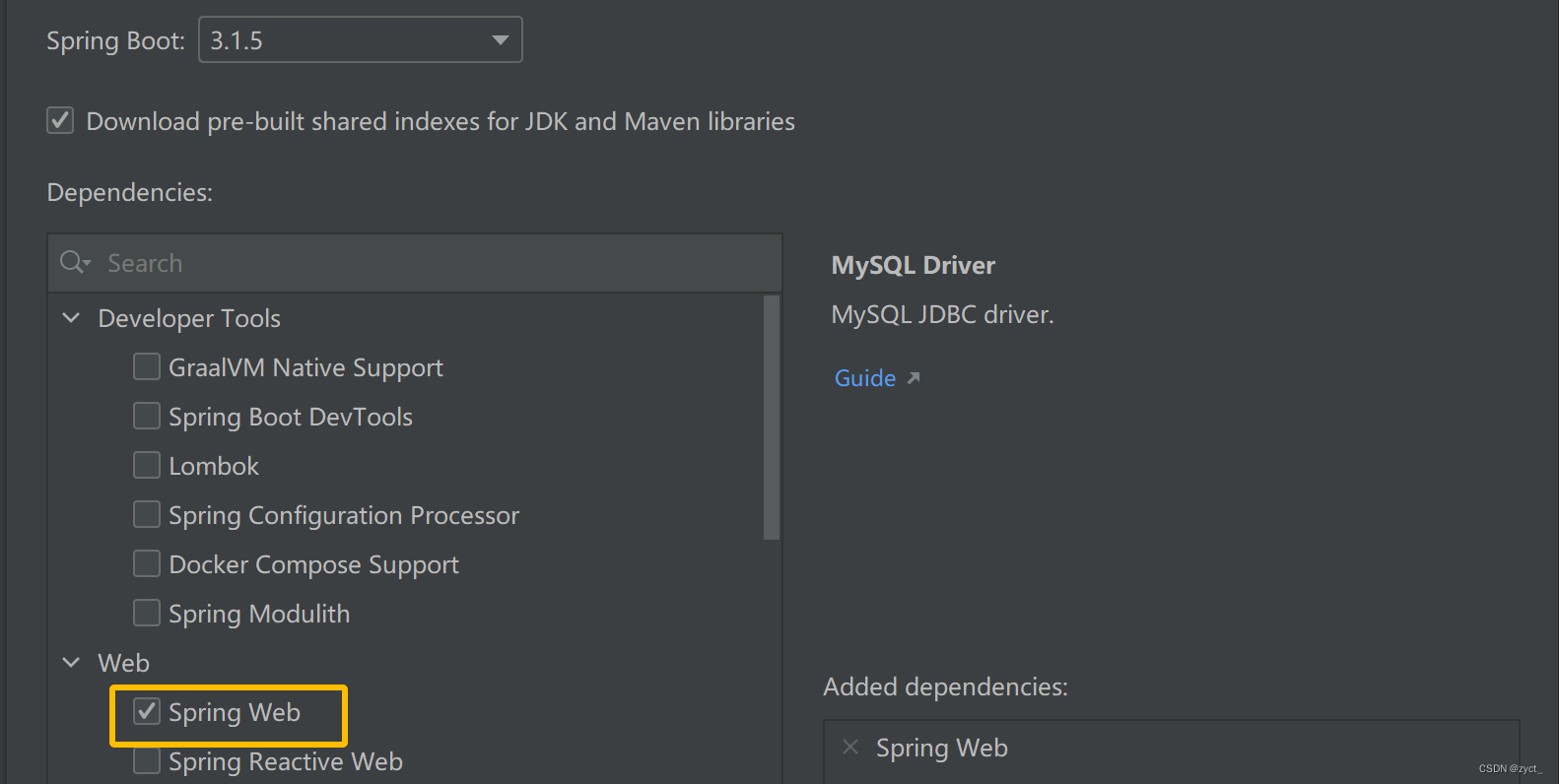This screenshot has width=1559, height=784.
Task: Enable GraalVM Native Support checkbox
Action: click(x=147, y=367)
